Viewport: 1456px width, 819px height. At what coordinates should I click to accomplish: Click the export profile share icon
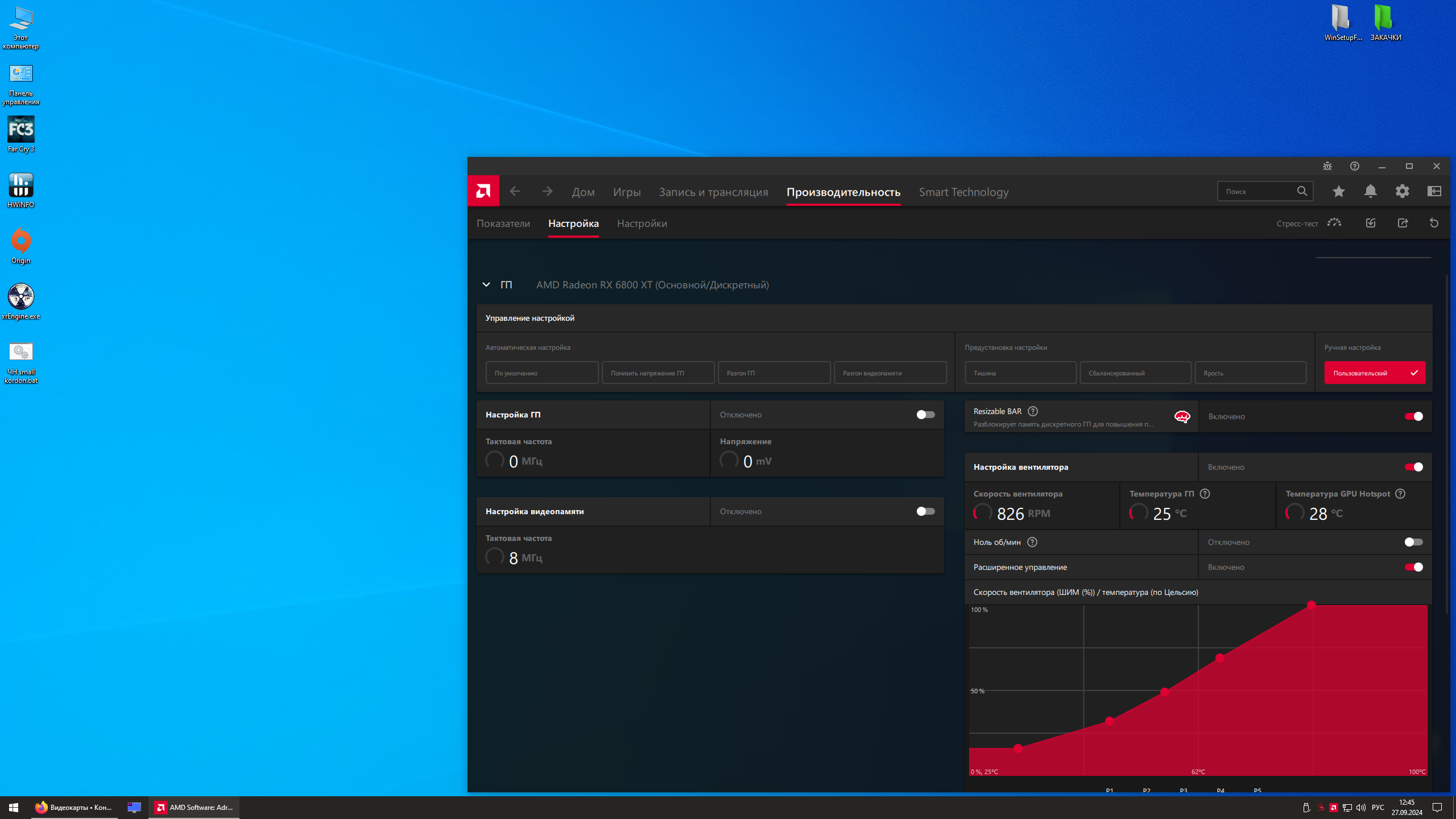pyautogui.click(x=1403, y=223)
